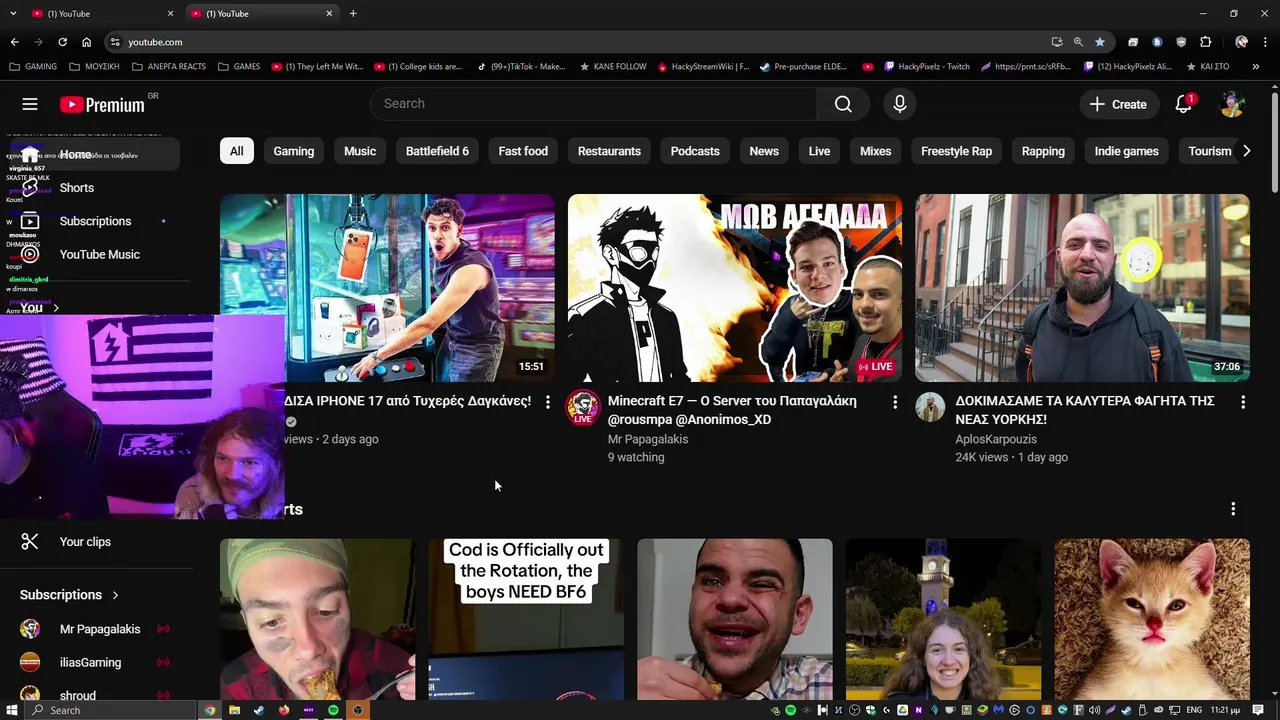Open the notifications bell
This screenshot has height=720, width=1280.
(1184, 104)
